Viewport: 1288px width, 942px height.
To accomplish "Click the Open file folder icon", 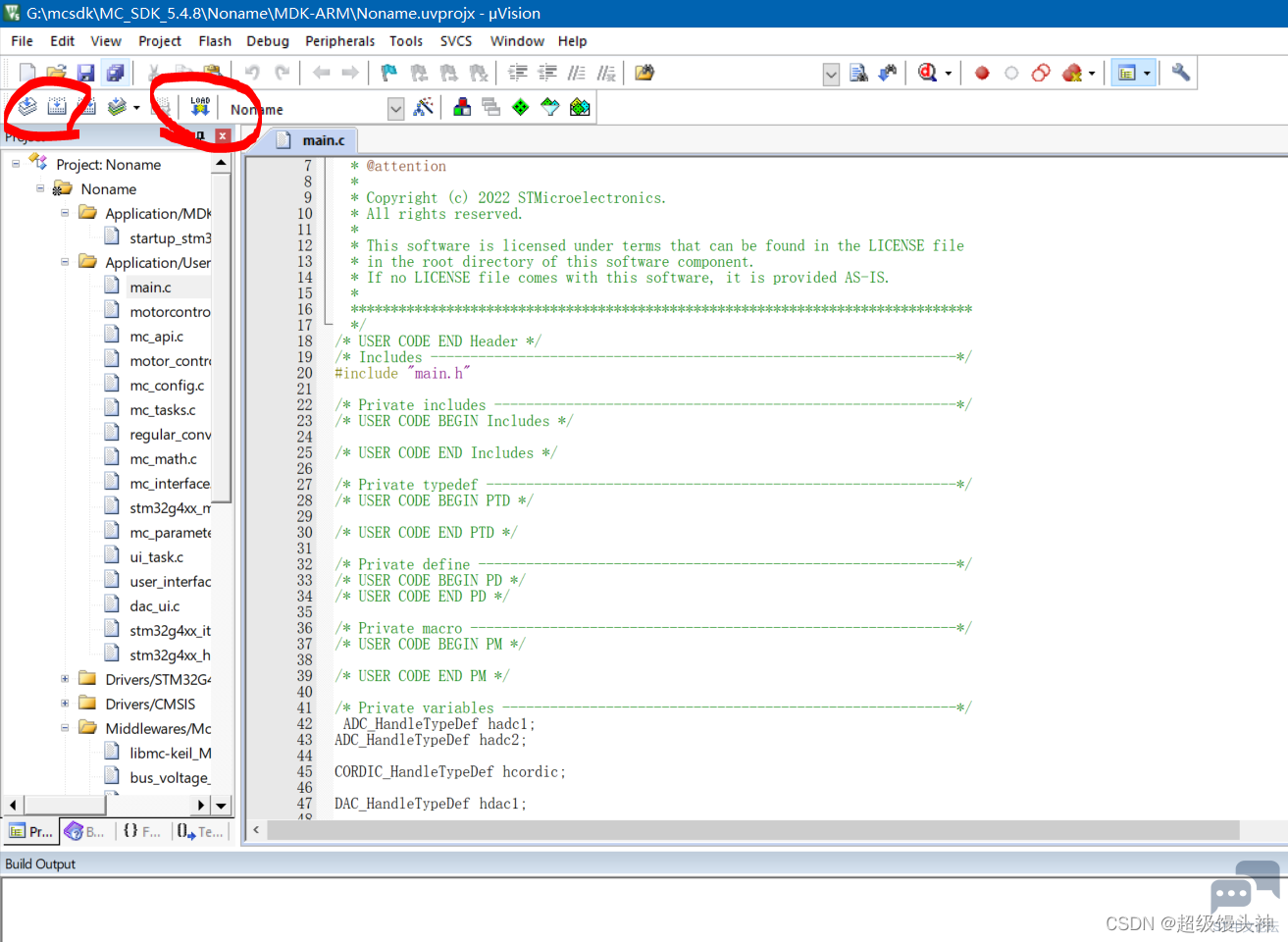I will tap(57, 73).
